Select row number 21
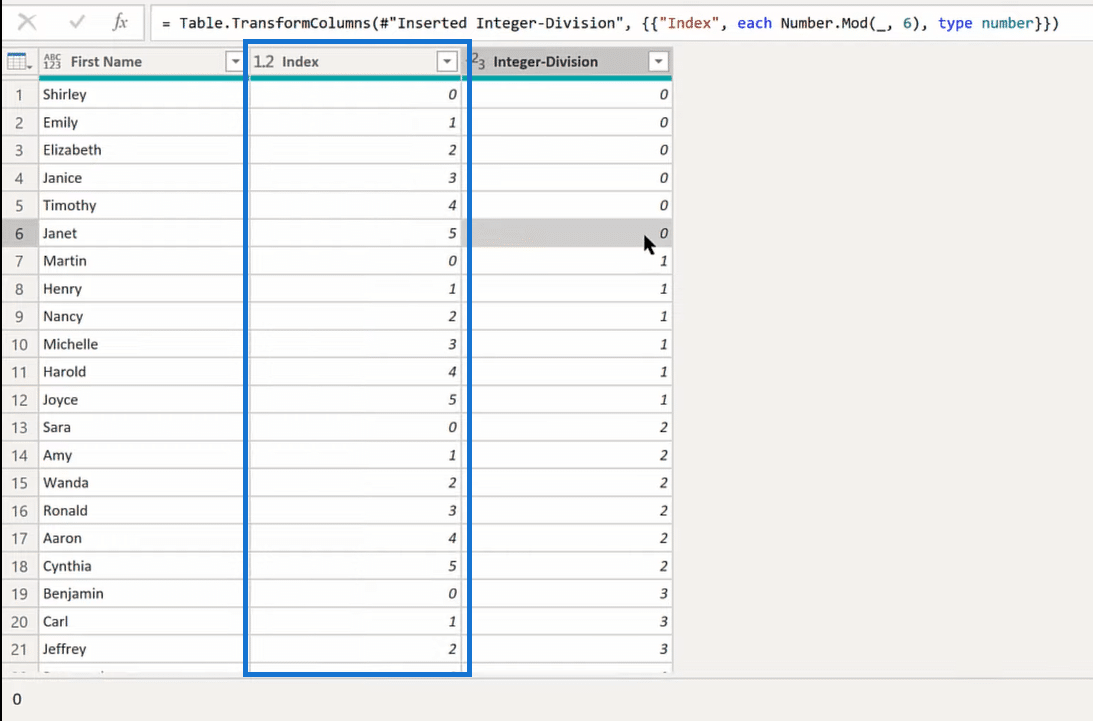Screen dimensions: 1093x721 pos(20,649)
